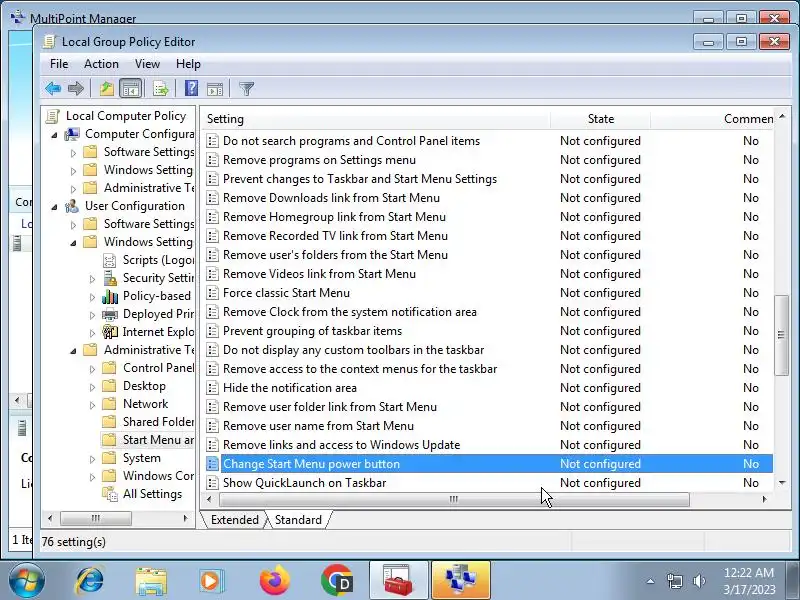
Task: Collapse the Computer Configuration node
Action: [x=54, y=135]
